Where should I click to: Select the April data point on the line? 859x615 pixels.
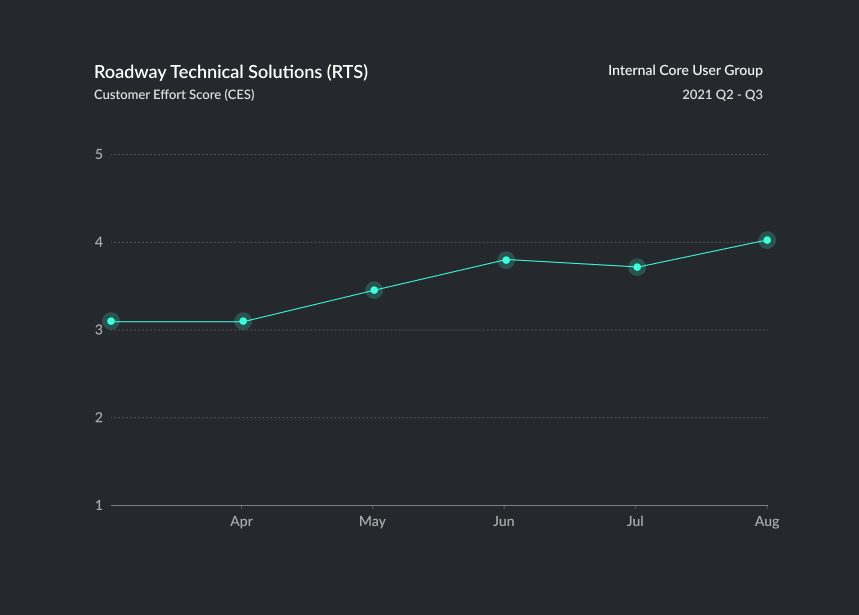242,321
